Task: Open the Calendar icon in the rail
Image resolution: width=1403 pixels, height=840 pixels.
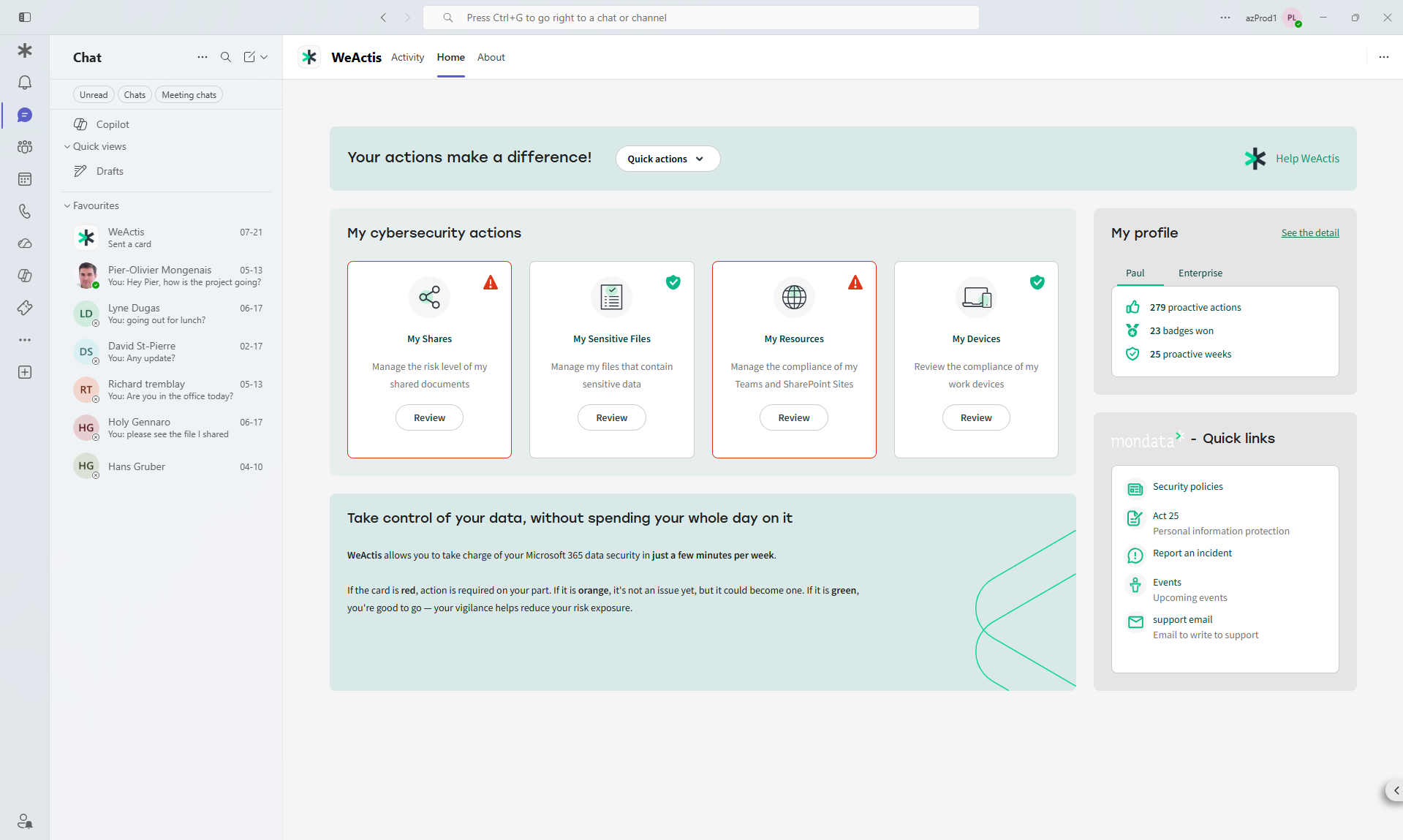Action: point(25,179)
